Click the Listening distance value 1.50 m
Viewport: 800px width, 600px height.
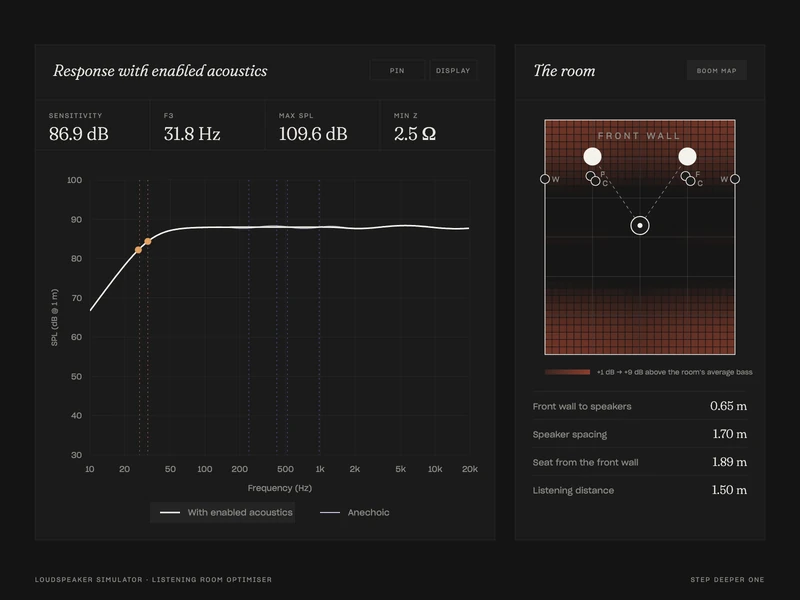tap(729, 490)
